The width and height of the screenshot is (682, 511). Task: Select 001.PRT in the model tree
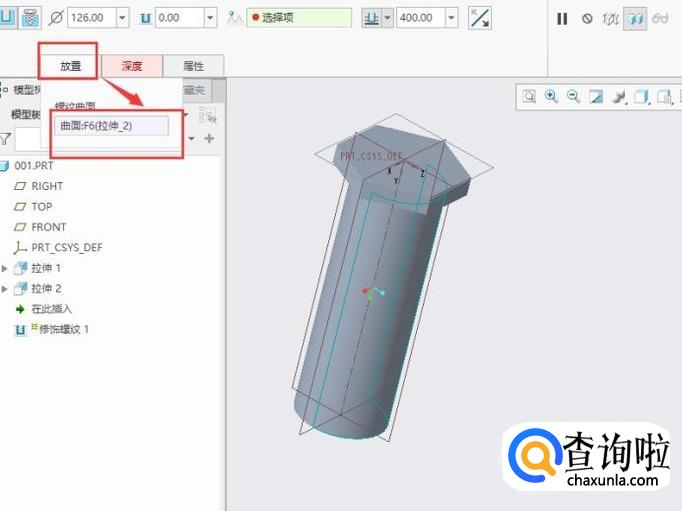(34, 166)
